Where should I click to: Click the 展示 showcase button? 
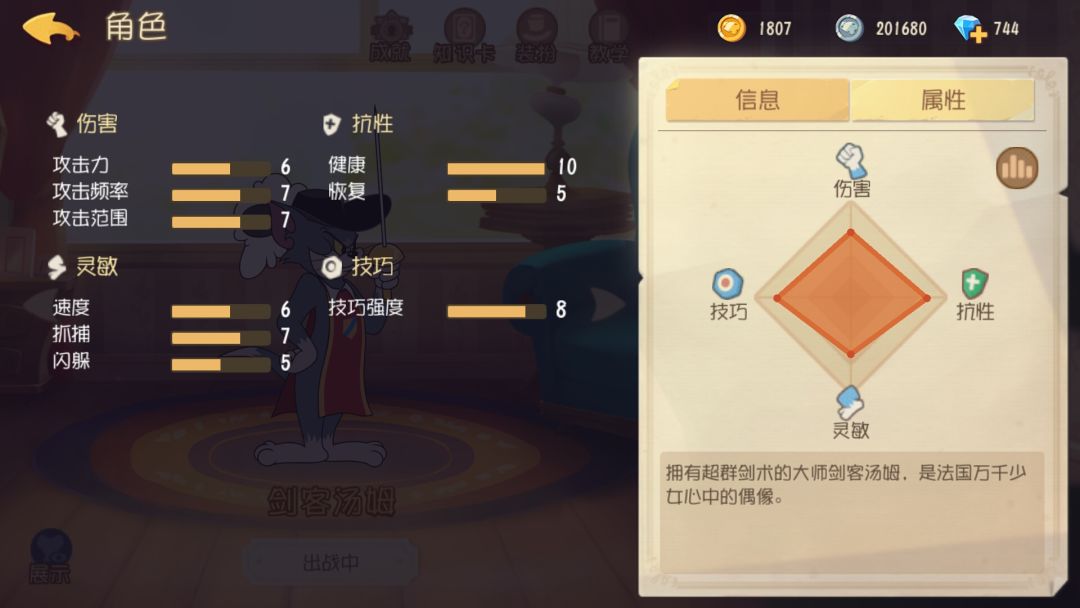50,556
